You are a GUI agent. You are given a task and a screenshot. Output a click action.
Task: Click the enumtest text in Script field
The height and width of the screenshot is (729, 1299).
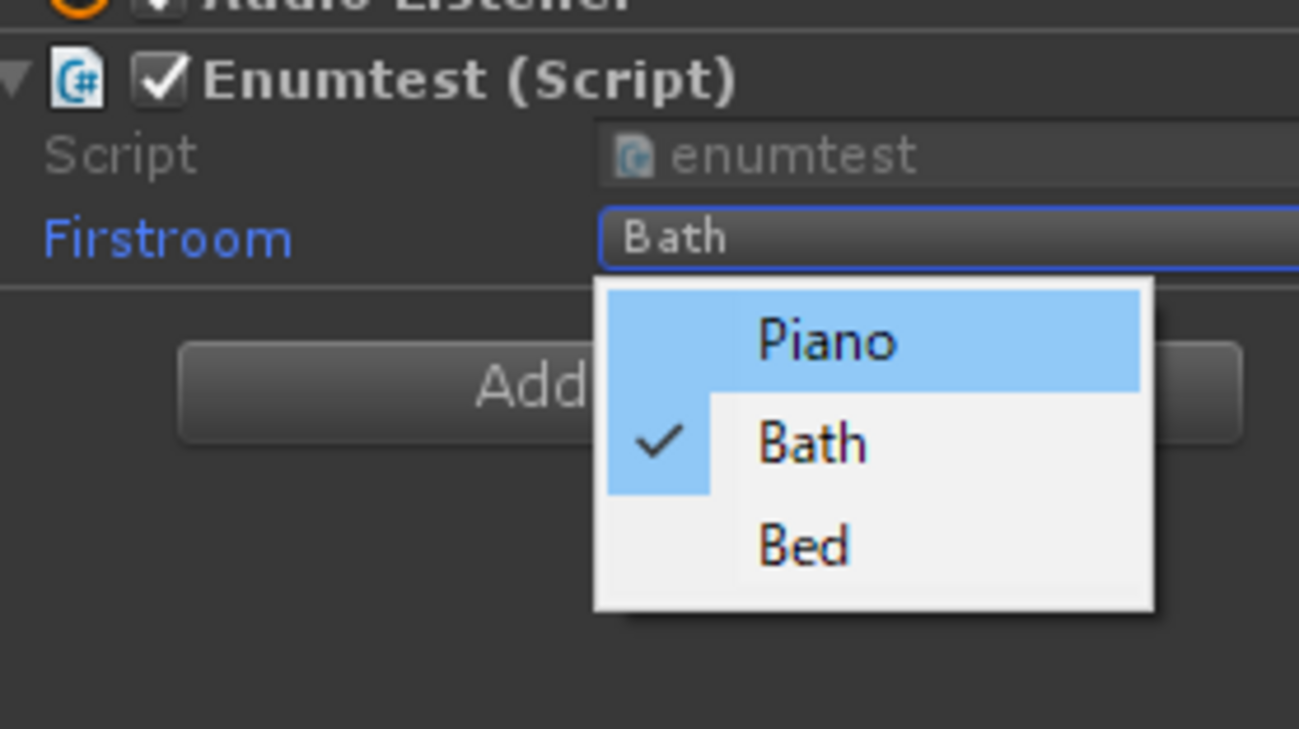click(793, 156)
